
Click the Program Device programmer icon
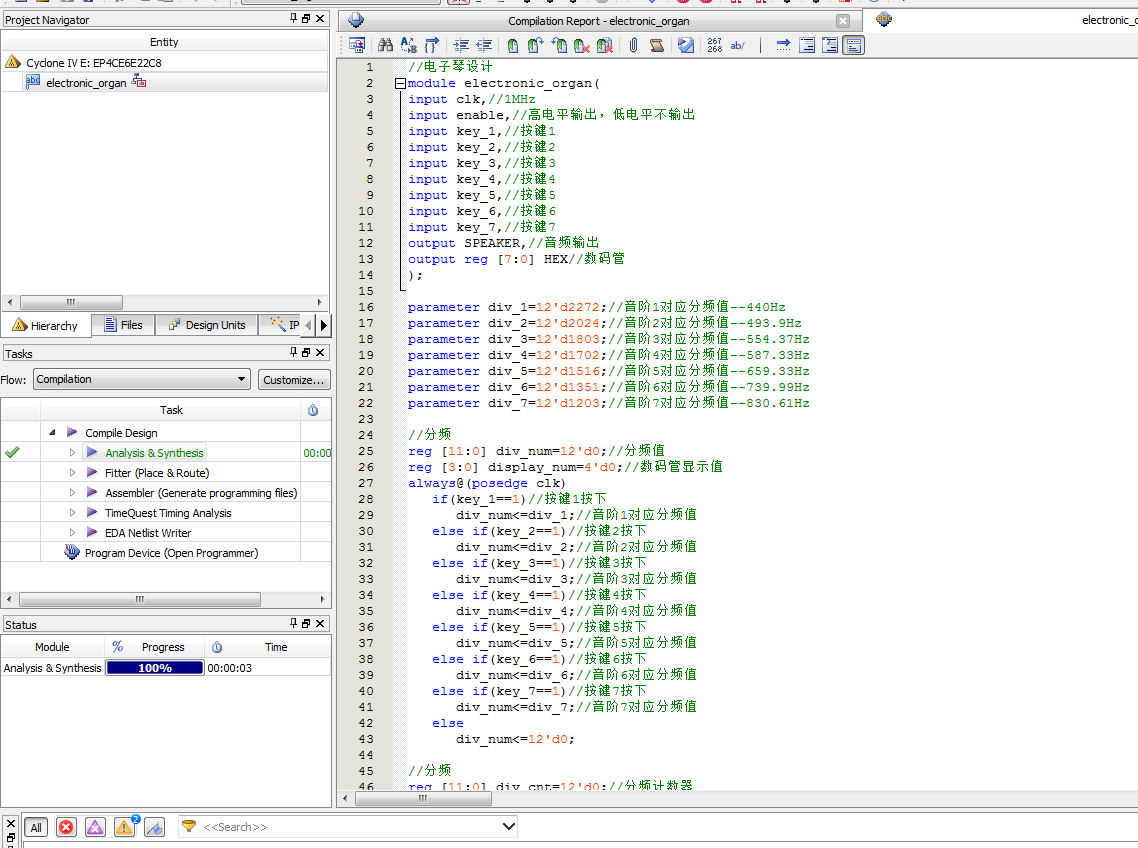coord(72,553)
